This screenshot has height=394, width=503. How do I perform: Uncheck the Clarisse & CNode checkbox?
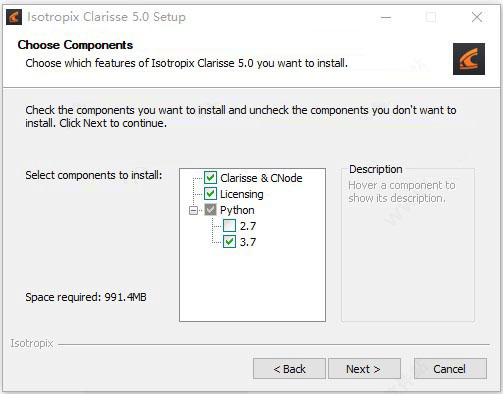point(210,178)
